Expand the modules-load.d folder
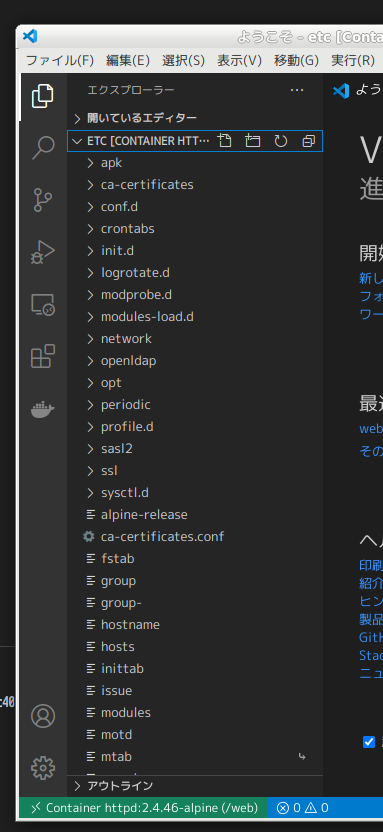The image size is (383, 832). tap(195, 317)
